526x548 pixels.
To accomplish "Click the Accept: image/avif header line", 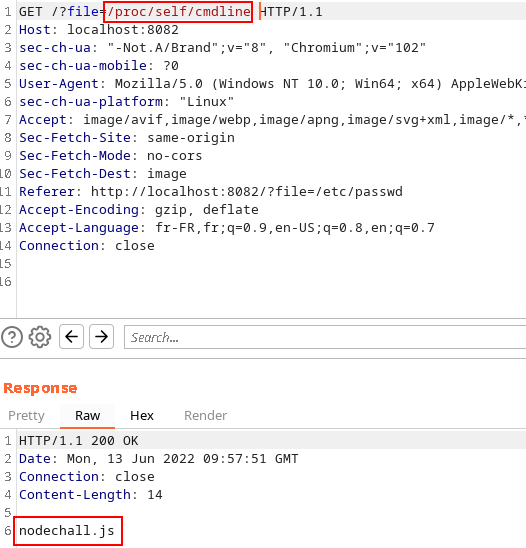I will pyautogui.click(x=272, y=120).
